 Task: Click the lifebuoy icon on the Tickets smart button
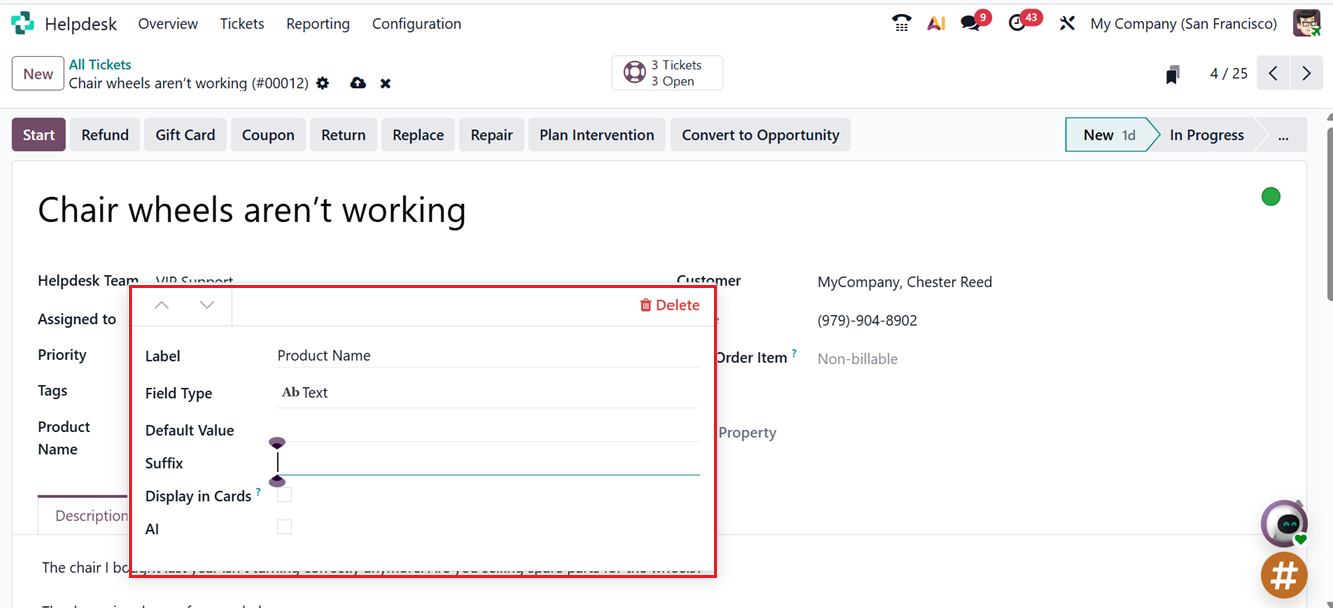[x=634, y=72]
